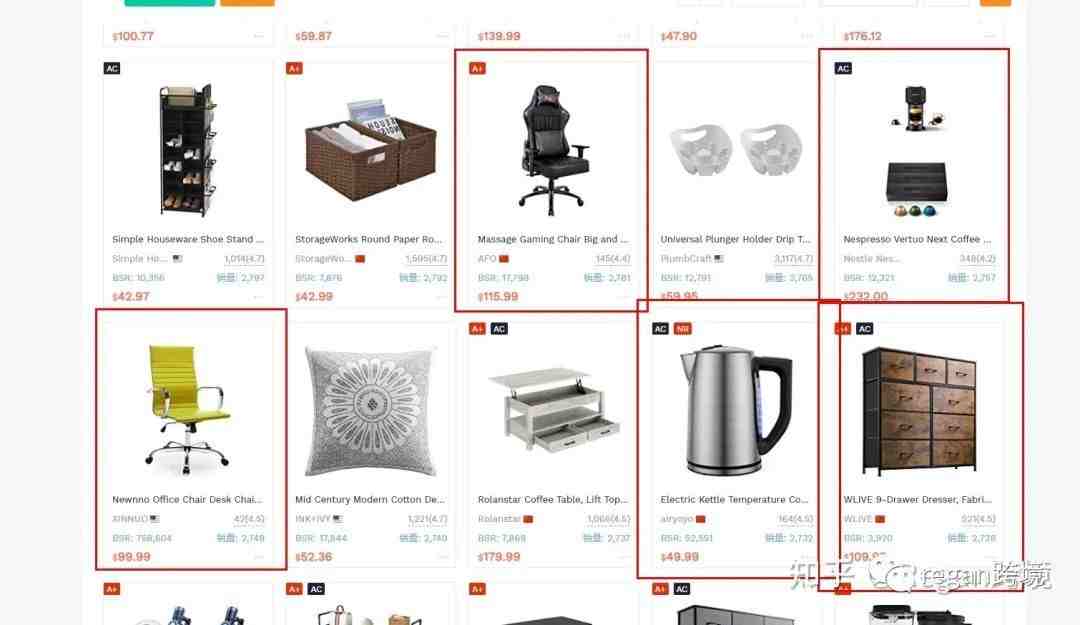Open Massage Gaming Chair product title
1080x625 pixels.
(553, 239)
